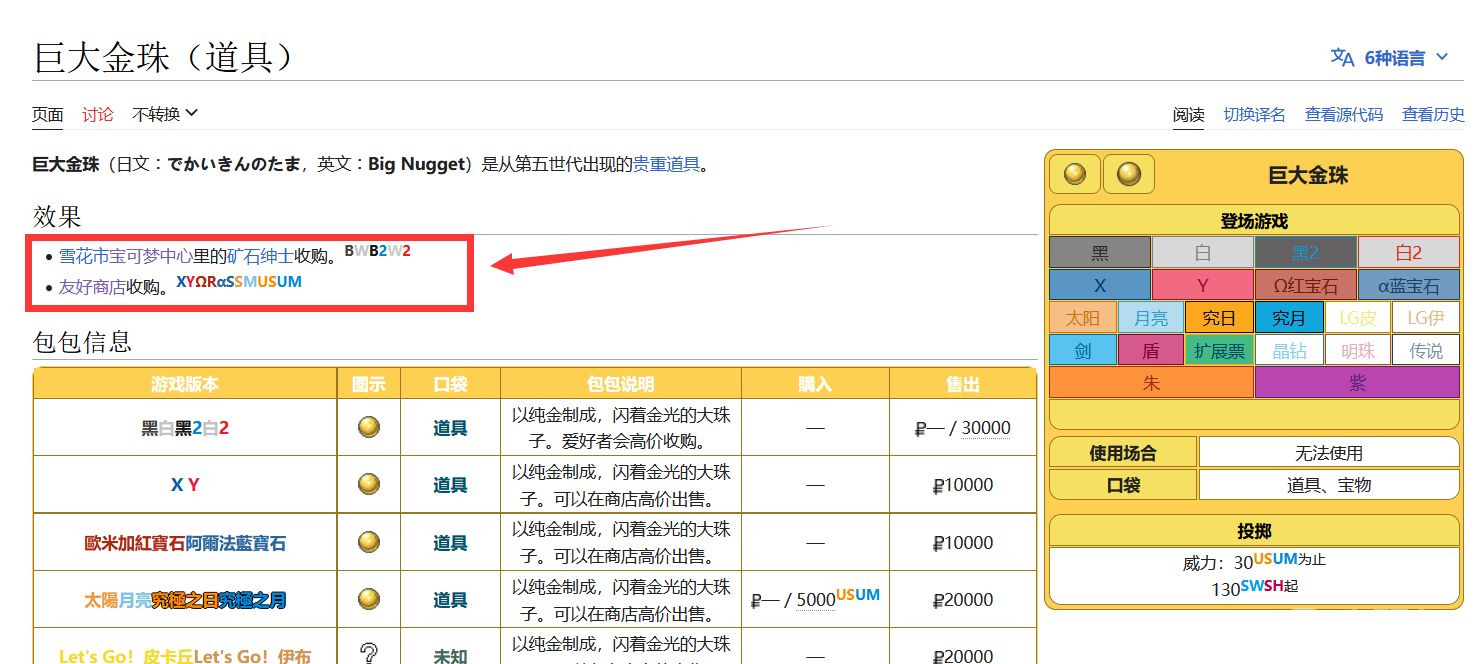The height and width of the screenshot is (664, 1484).
Task: Open the α蓝宝石 game cell
Action: (1408, 285)
